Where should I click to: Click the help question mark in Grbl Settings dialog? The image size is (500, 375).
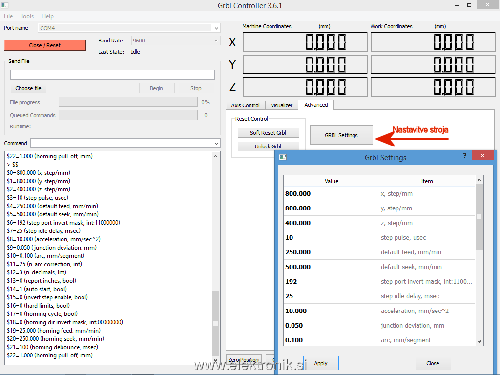point(464,156)
